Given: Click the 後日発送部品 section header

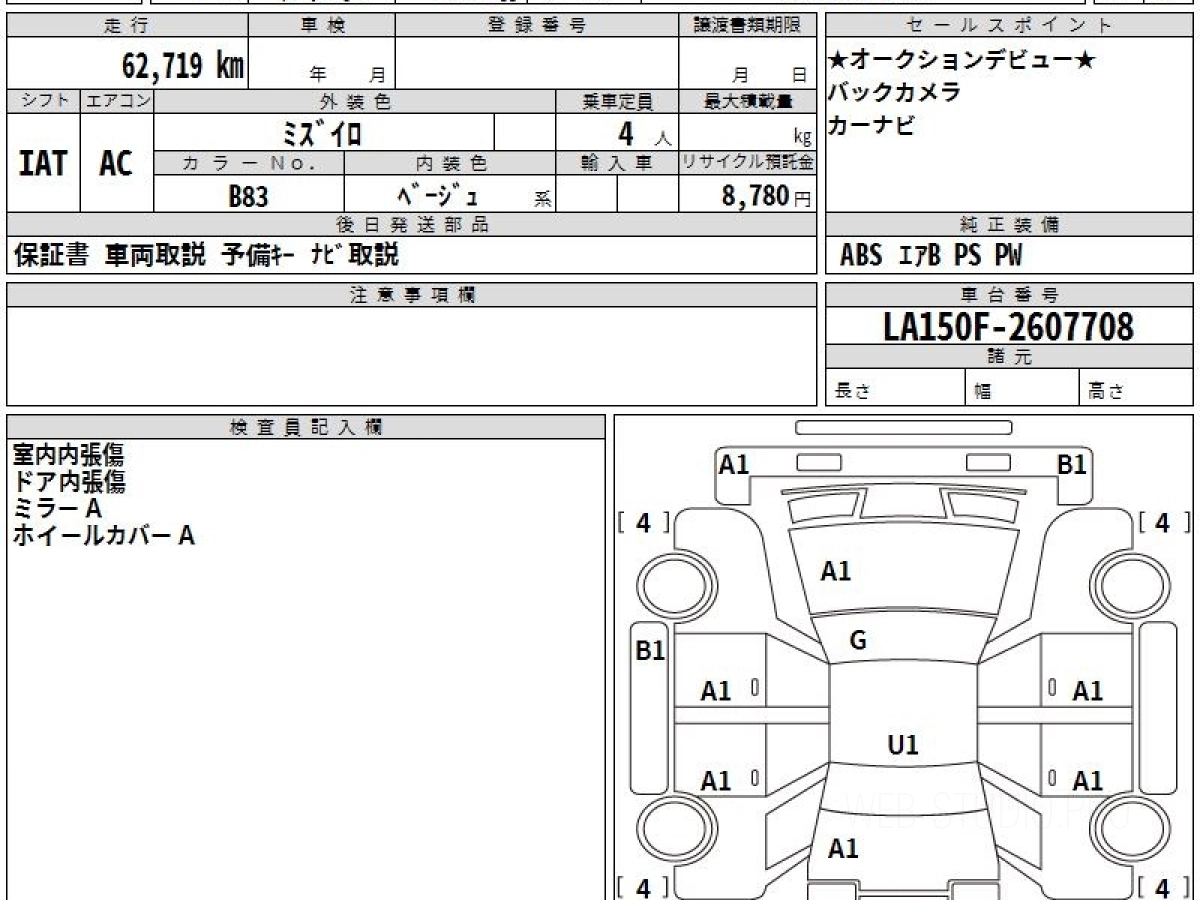Looking at the screenshot, I should tap(411, 225).
